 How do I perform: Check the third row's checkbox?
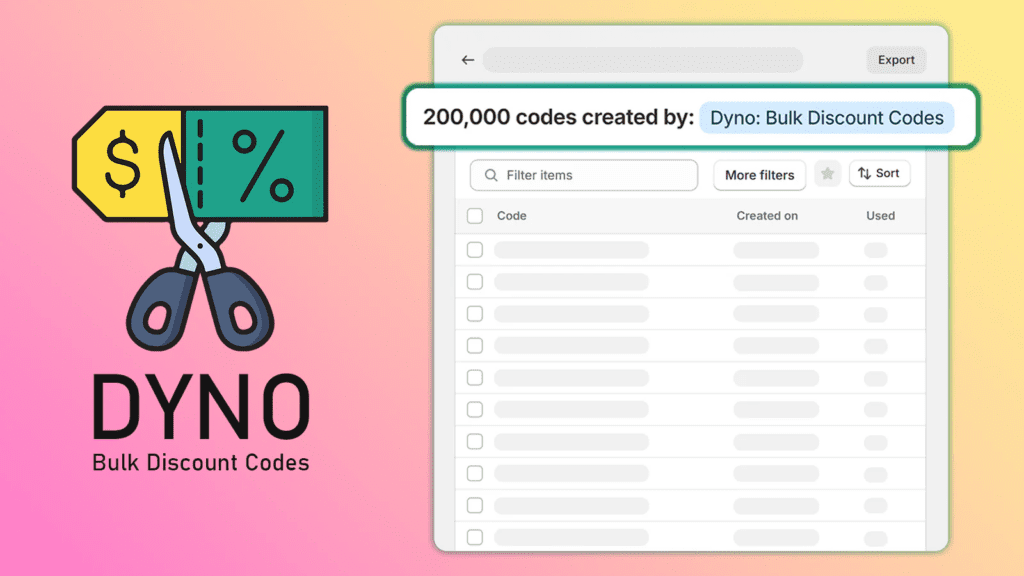coord(475,314)
